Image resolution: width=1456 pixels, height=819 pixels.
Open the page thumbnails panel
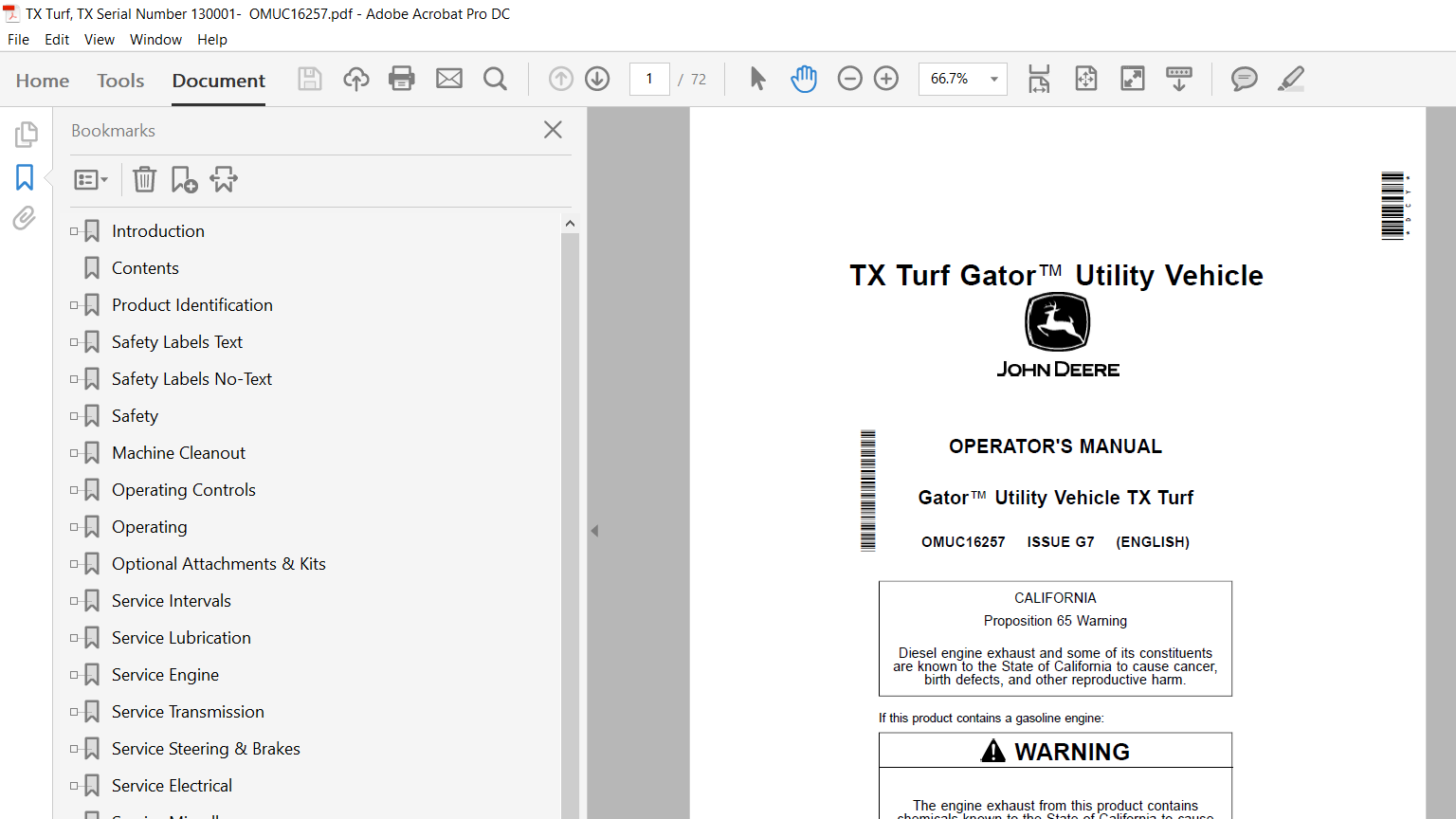(26, 135)
